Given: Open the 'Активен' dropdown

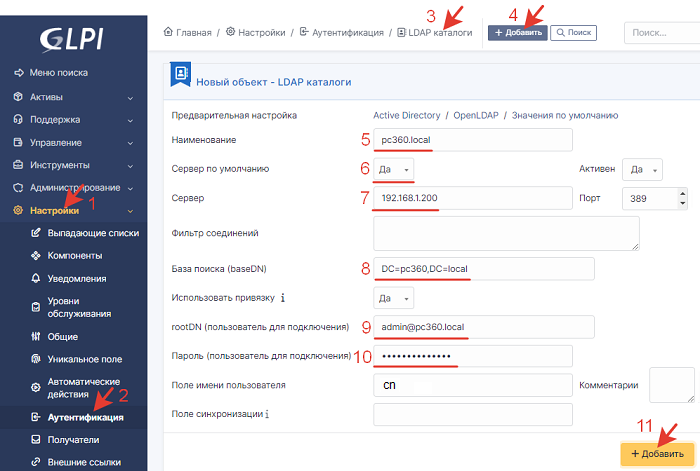Looking at the screenshot, I should [640, 170].
